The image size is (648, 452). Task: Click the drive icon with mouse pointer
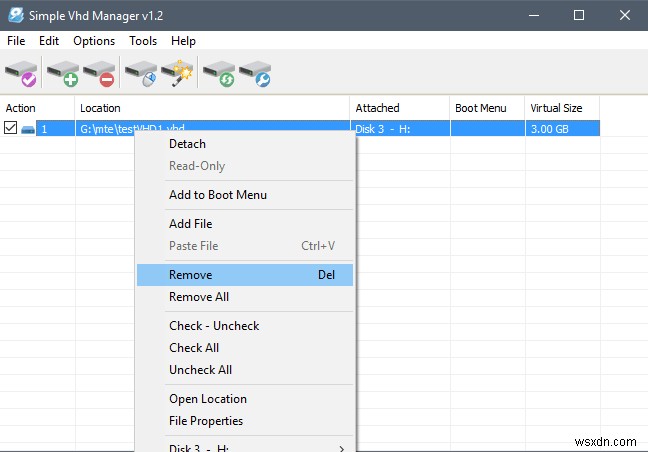coord(141,73)
